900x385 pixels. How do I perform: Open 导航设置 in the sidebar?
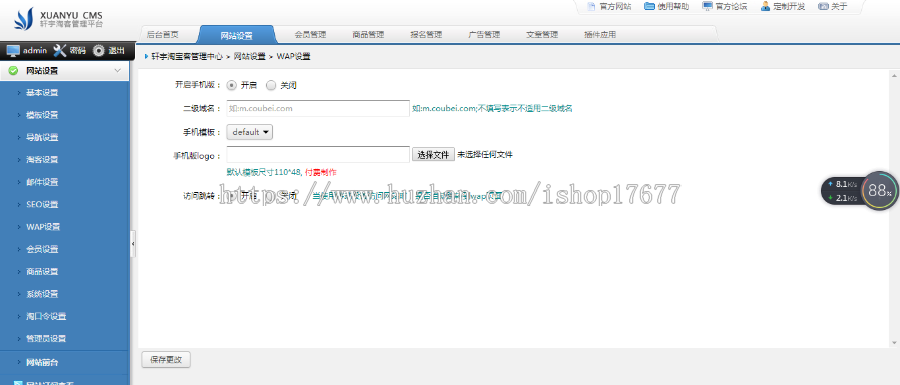pyautogui.click(x=42, y=138)
